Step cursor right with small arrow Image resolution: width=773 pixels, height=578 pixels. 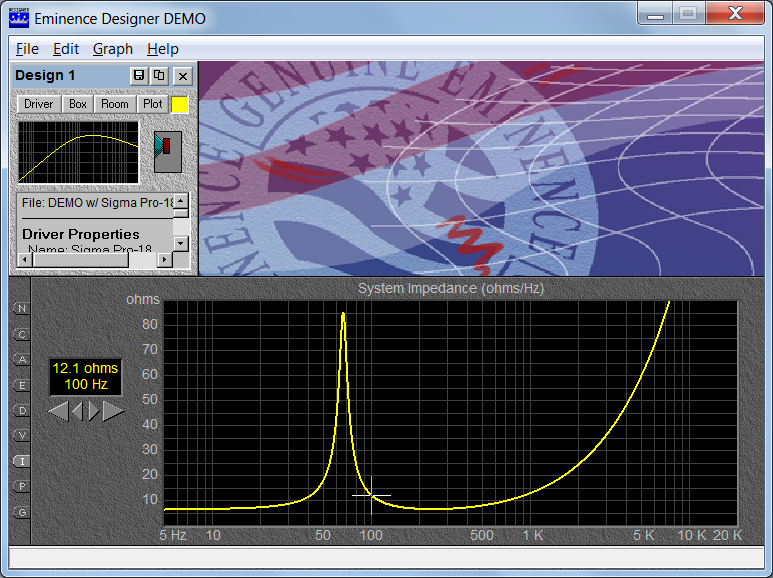[x=94, y=411]
